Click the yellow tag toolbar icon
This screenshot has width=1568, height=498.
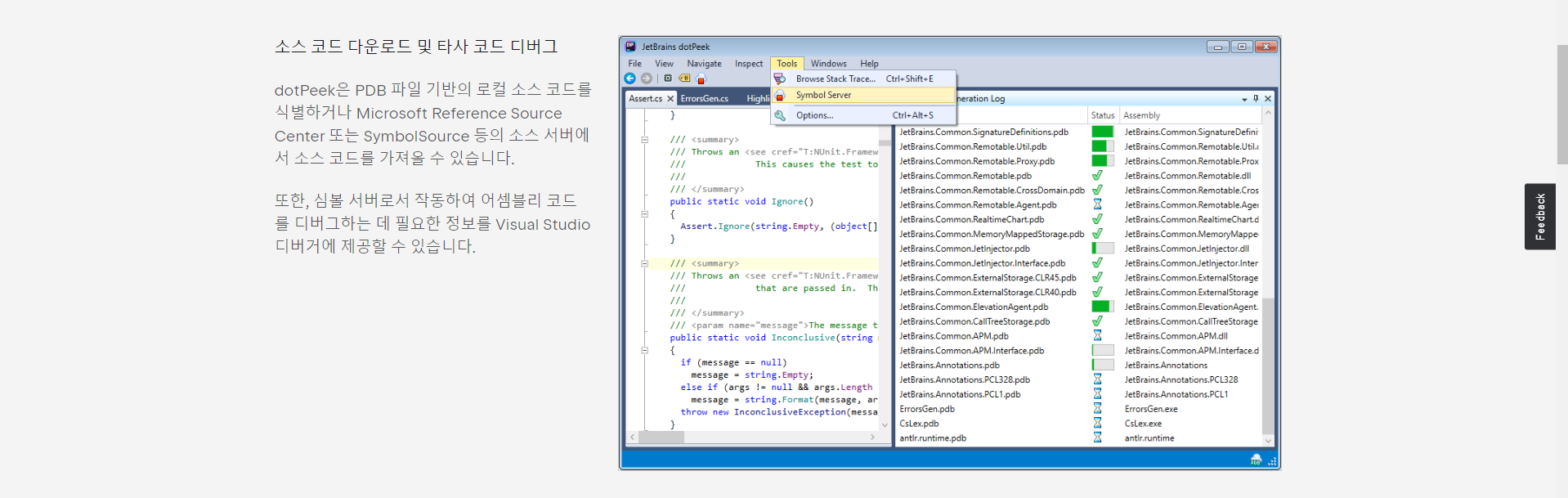[x=684, y=79]
